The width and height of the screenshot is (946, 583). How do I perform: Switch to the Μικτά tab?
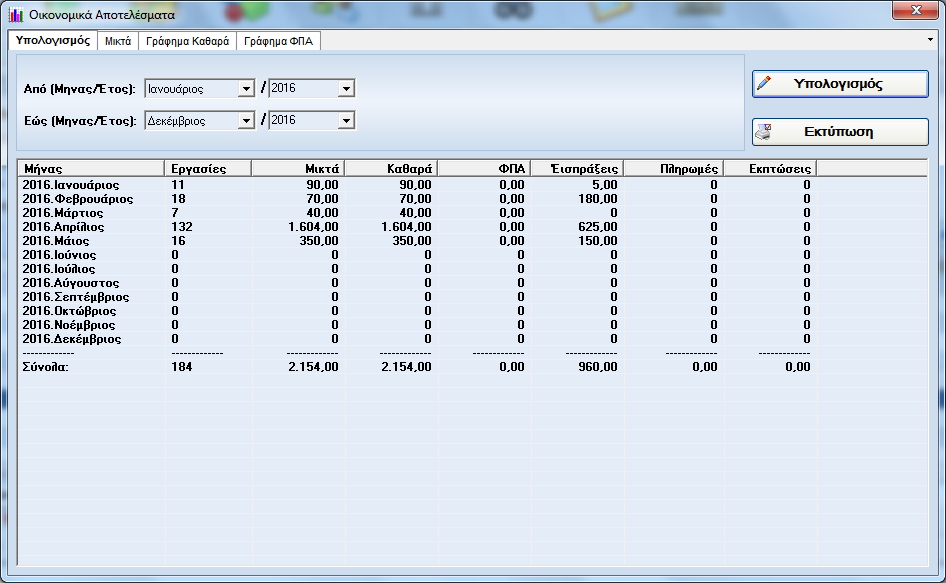[119, 41]
